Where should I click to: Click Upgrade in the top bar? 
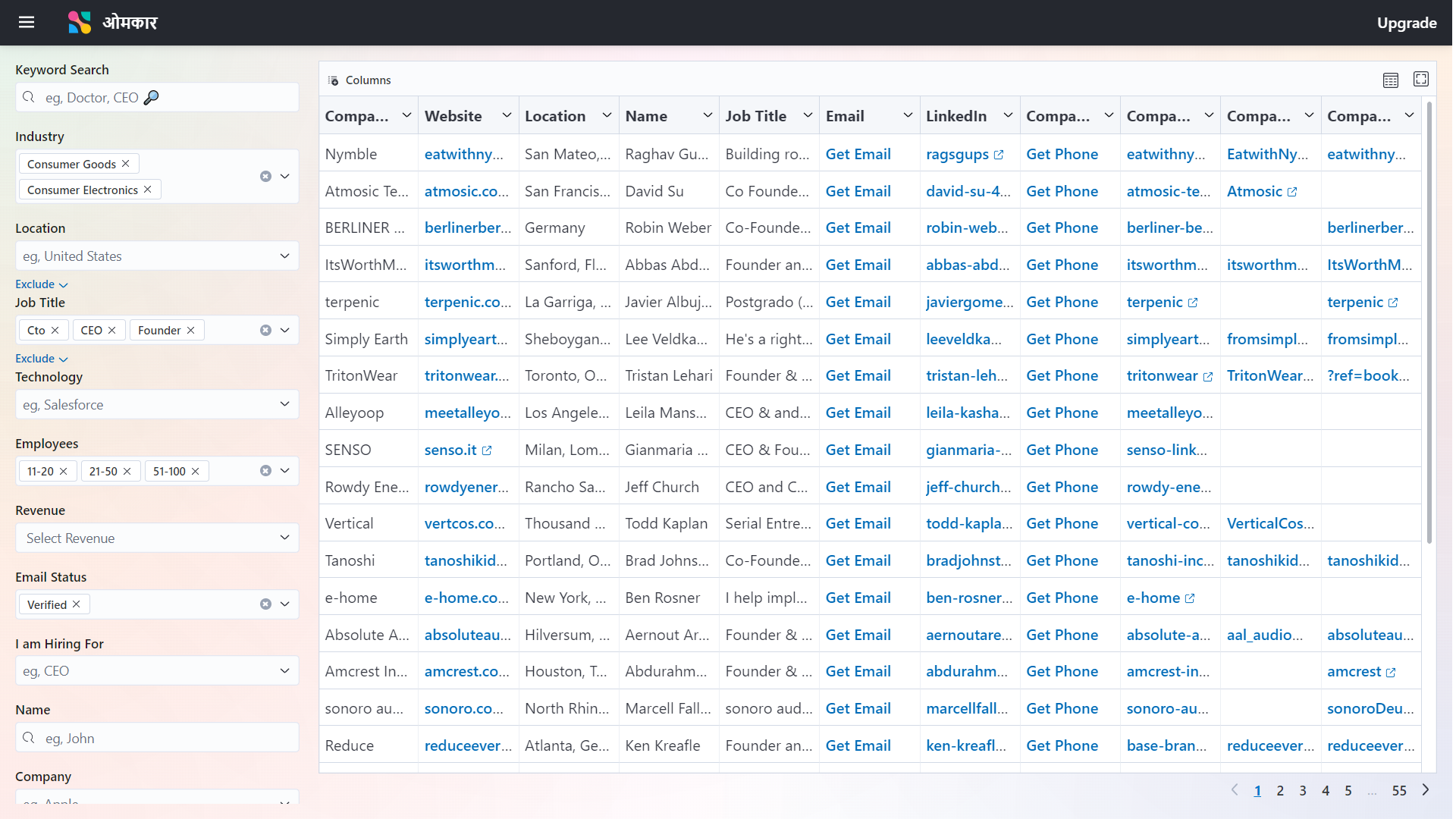1407,23
